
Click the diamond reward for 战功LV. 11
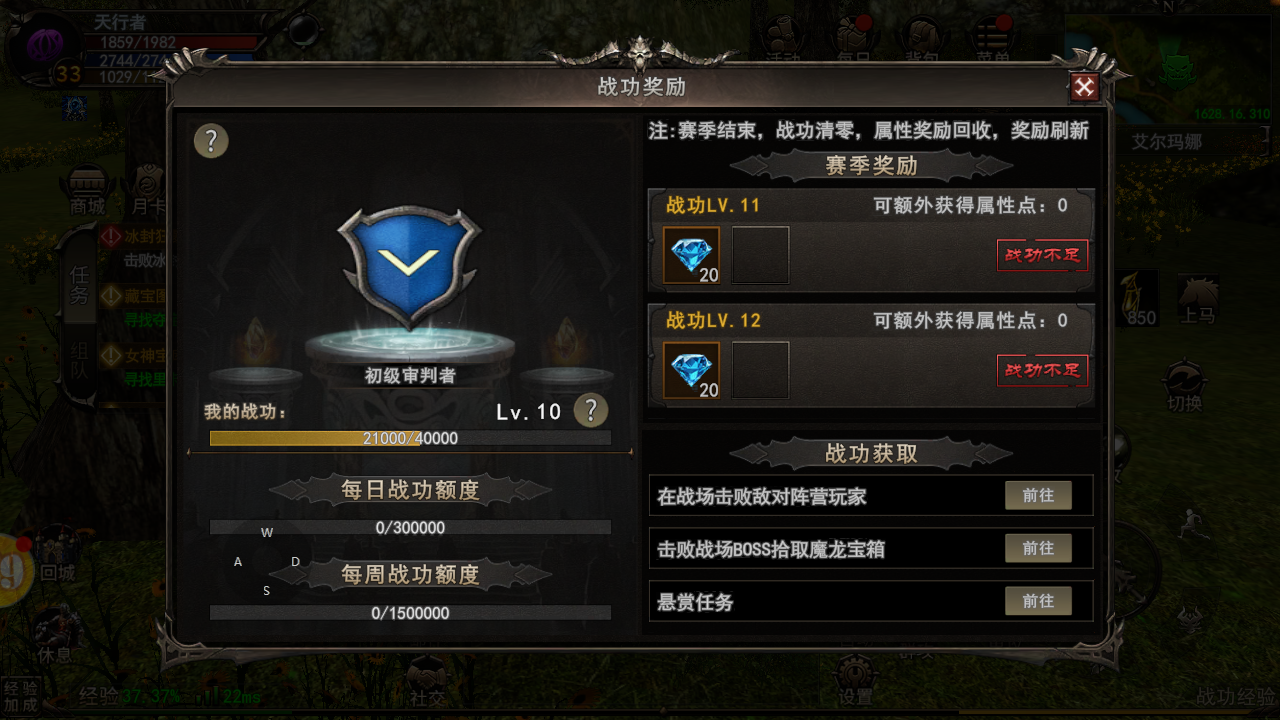692,255
